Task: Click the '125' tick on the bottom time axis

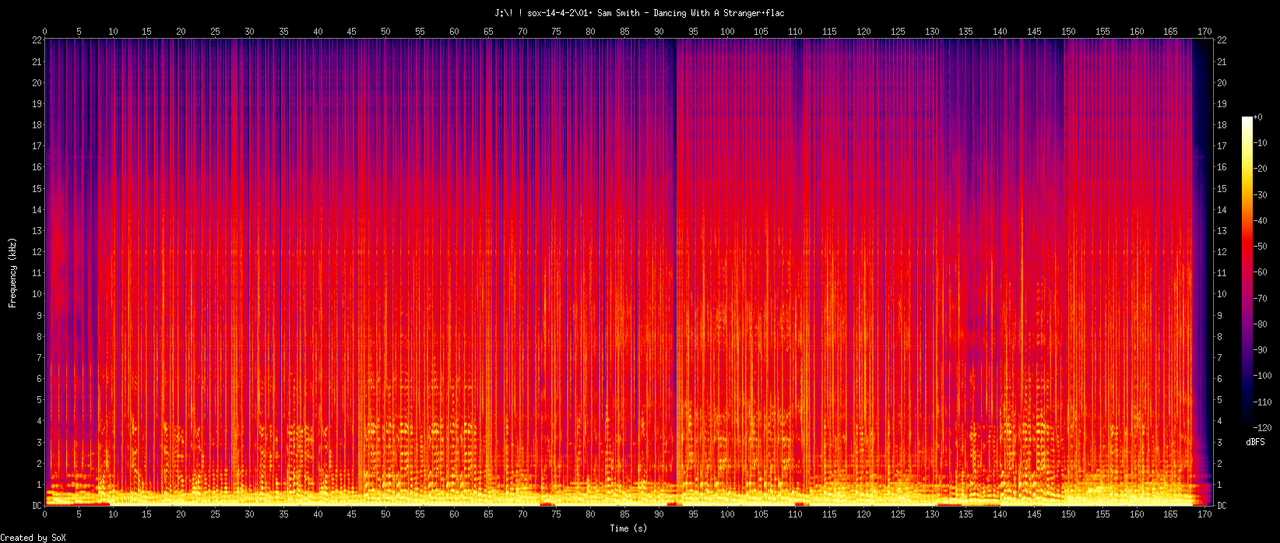Action: click(x=898, y=516)
